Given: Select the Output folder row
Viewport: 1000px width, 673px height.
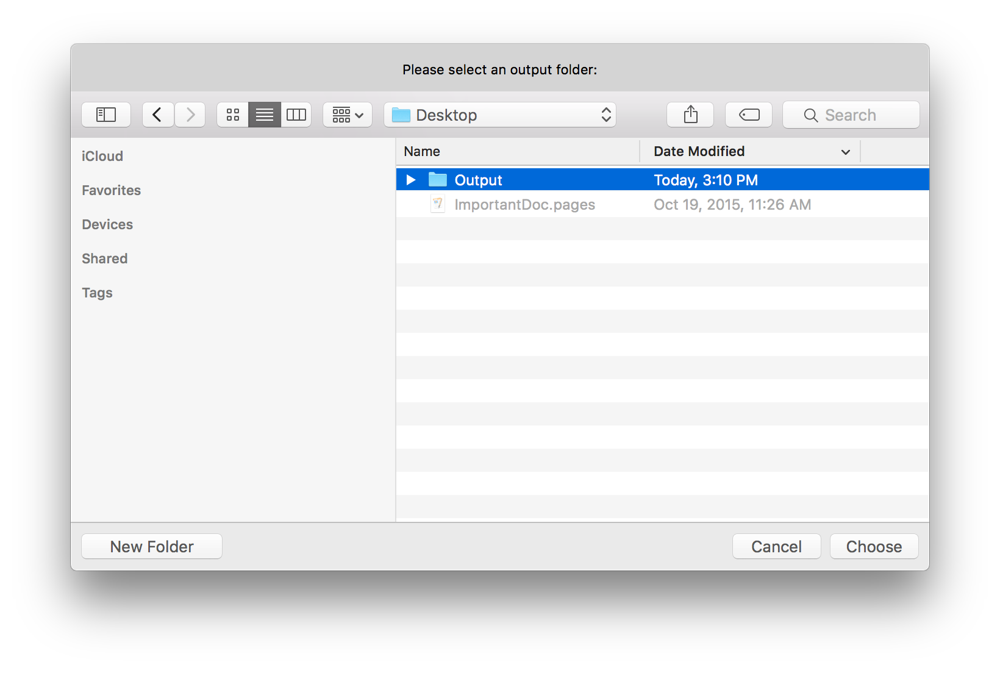Looking at the screenshot, I should 662,180.
